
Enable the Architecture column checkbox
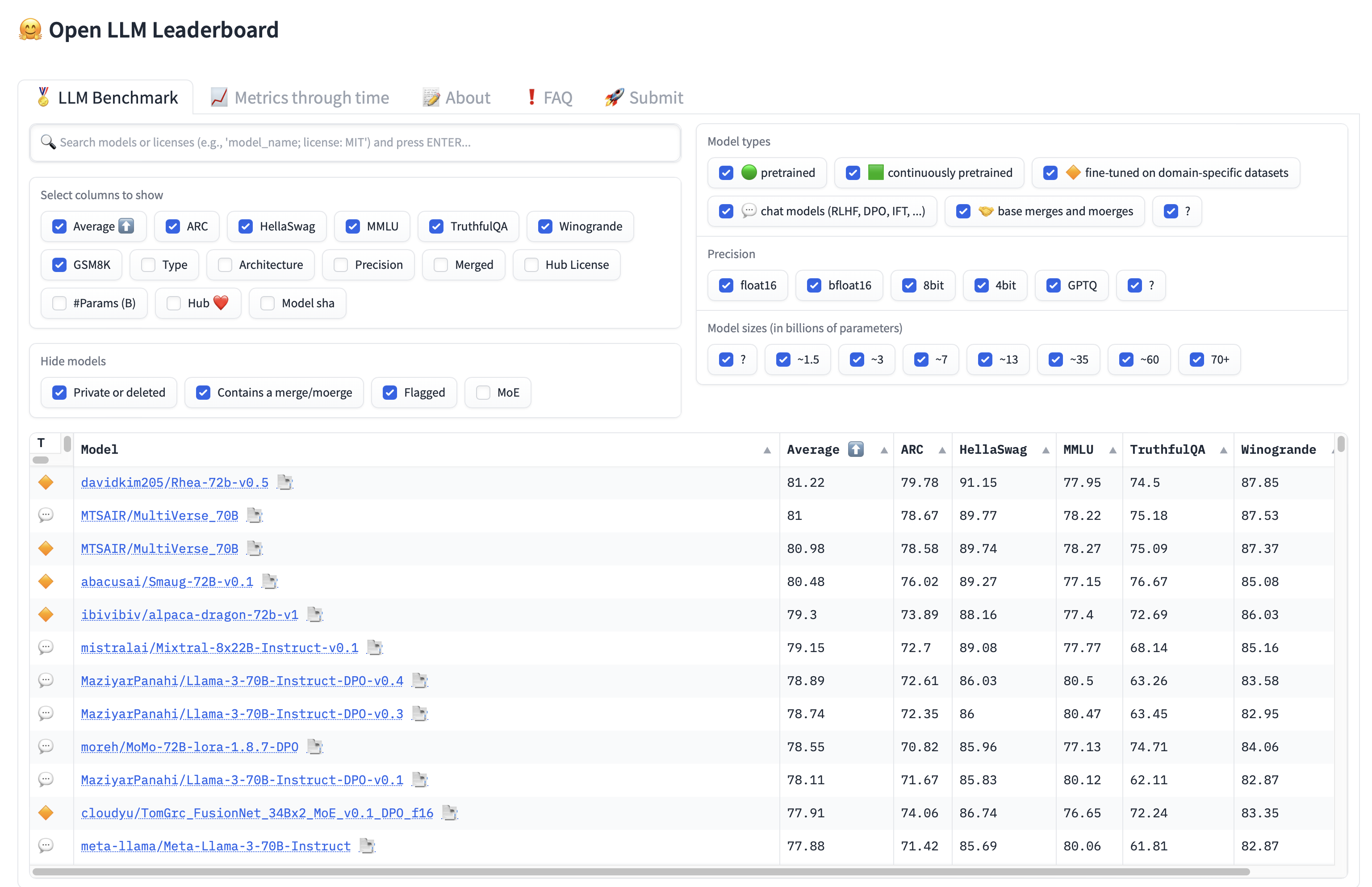225,265
